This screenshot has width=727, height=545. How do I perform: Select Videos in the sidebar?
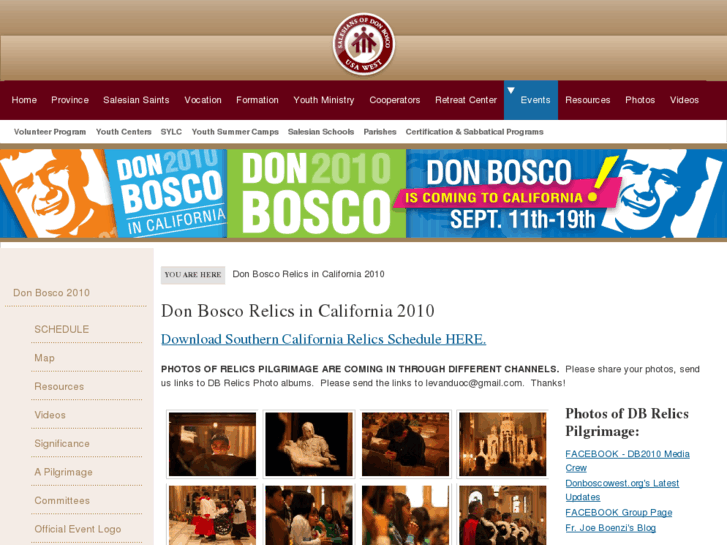[x=50, y=415]
